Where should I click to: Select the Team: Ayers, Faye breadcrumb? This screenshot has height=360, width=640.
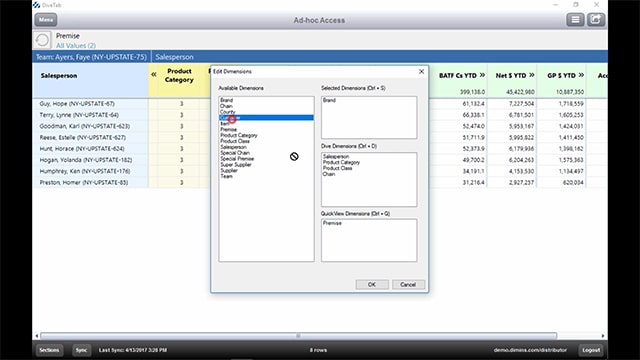click(91, 57)
